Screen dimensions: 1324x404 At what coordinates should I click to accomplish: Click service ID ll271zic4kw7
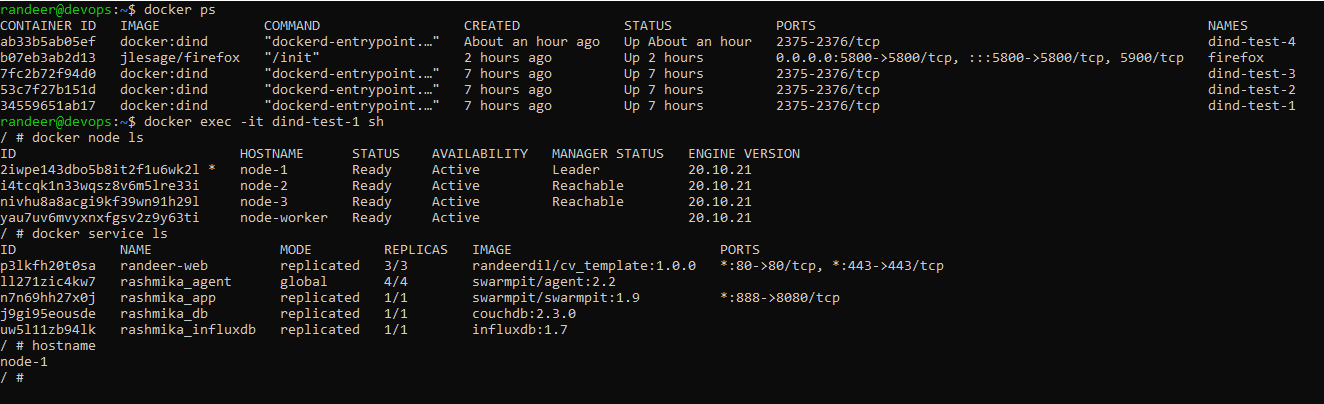[48, 282]
